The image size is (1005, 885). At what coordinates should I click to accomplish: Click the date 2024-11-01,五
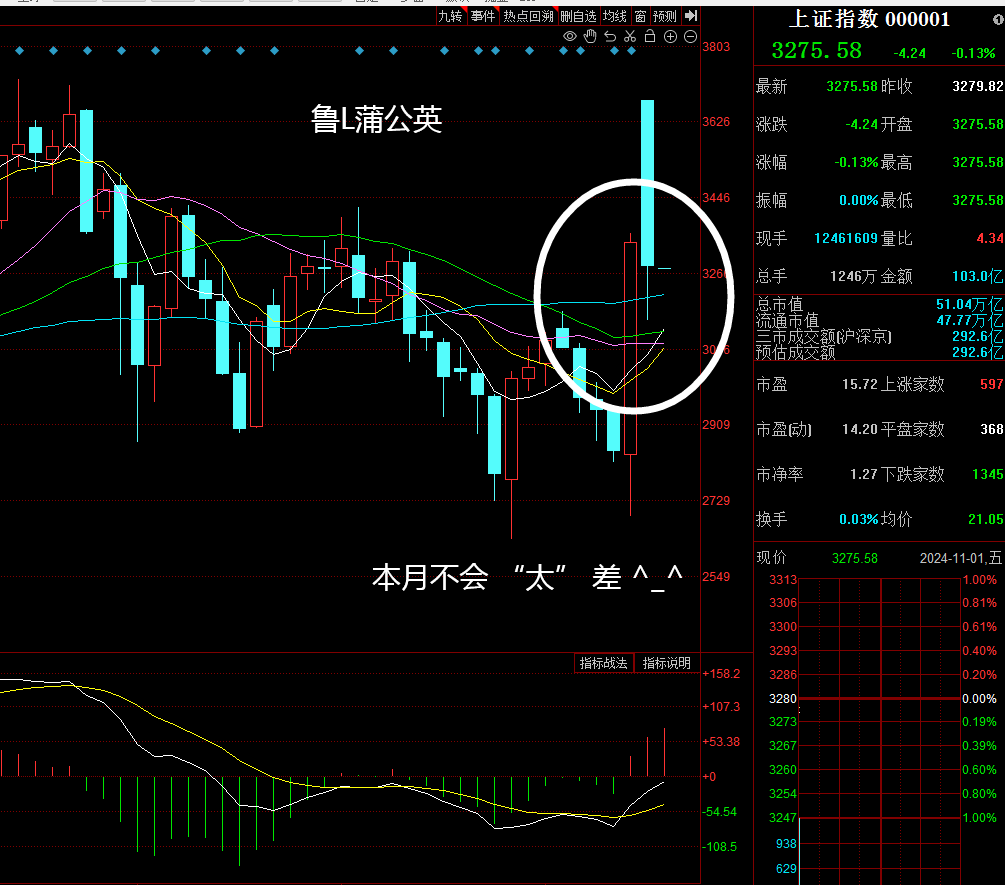961,558
